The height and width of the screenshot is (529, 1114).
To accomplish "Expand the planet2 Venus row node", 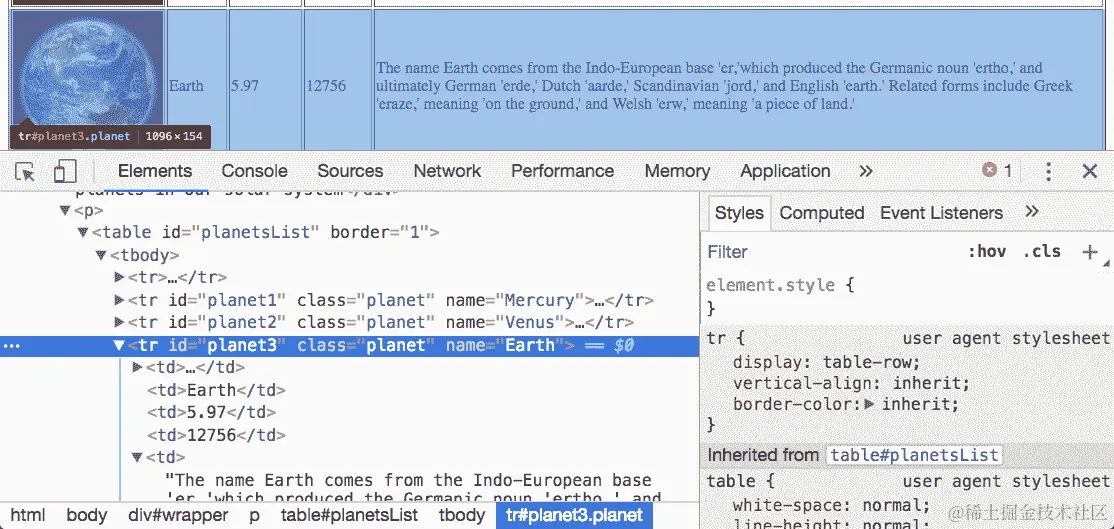I will point(119,322).
